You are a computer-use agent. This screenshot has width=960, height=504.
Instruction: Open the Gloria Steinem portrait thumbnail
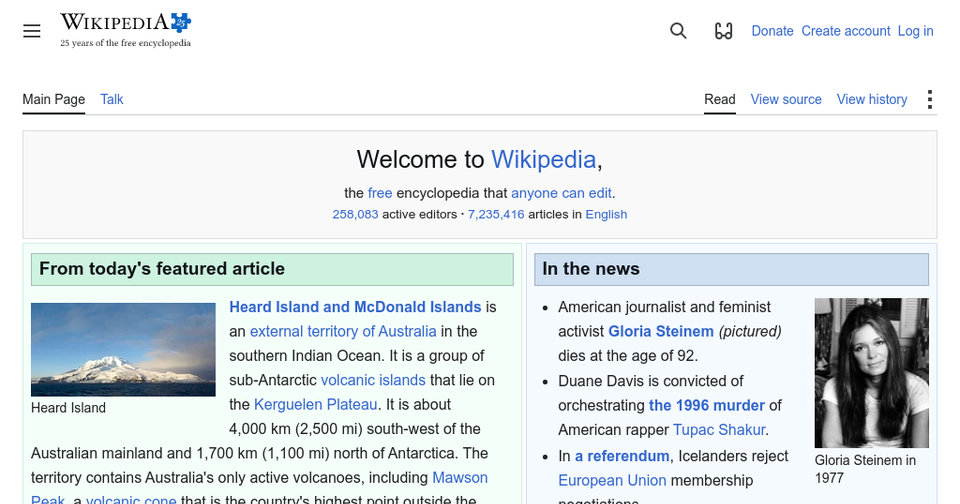[x=871, y=373]
